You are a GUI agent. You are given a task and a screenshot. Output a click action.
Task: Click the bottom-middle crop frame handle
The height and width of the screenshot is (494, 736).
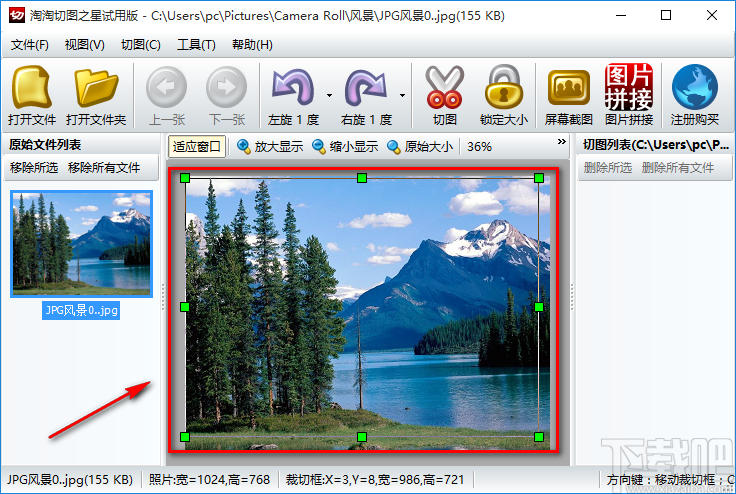(x=362, y=437)
